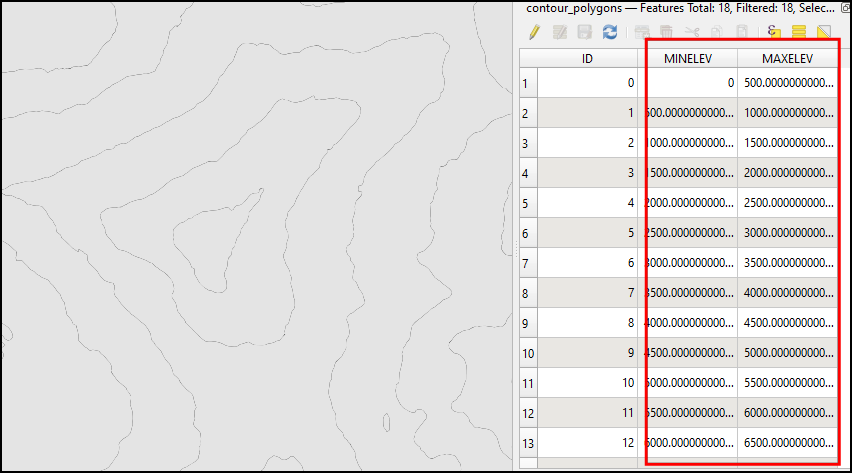Screen dimensions: 852x473
Task: Select row number 2 via its row header
Action: click(528, 113)
